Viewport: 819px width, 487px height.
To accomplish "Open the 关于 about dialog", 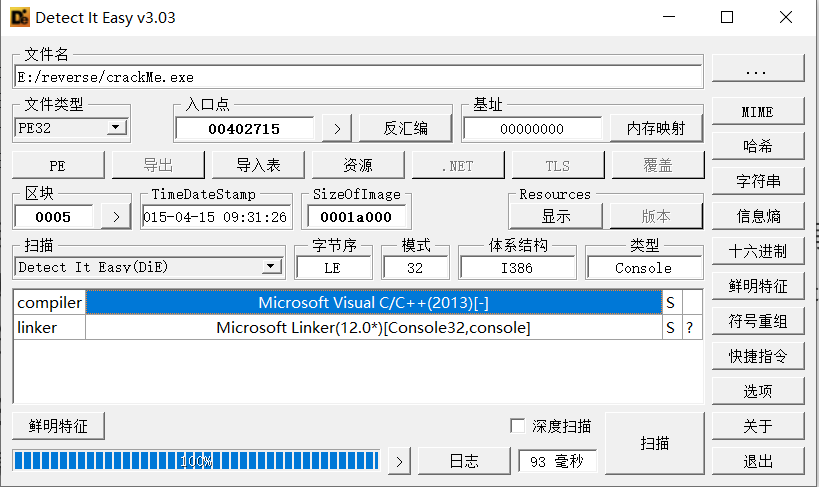I will tap(757, 426).
